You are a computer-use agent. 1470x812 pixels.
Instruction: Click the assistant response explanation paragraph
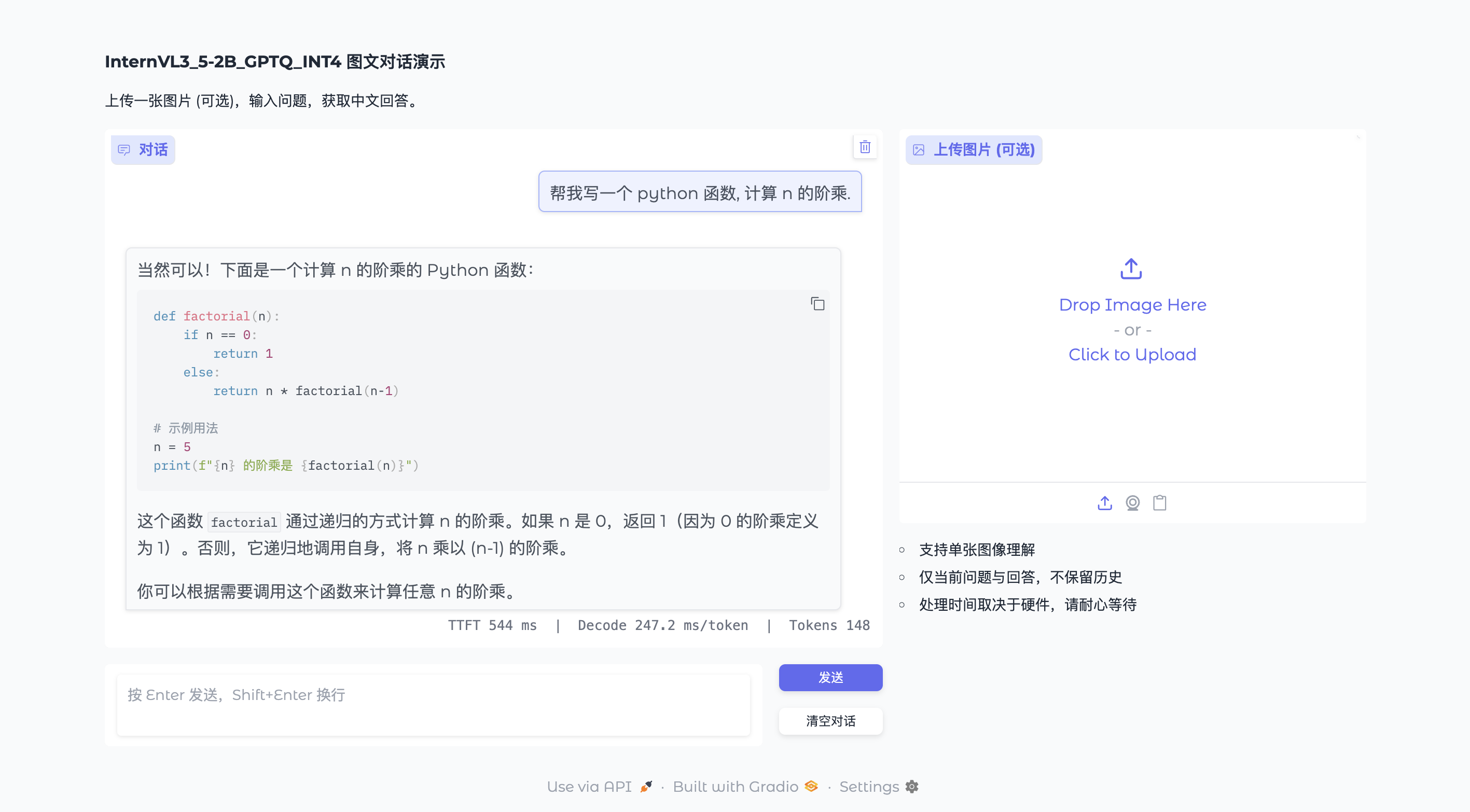tap(477, 535)
